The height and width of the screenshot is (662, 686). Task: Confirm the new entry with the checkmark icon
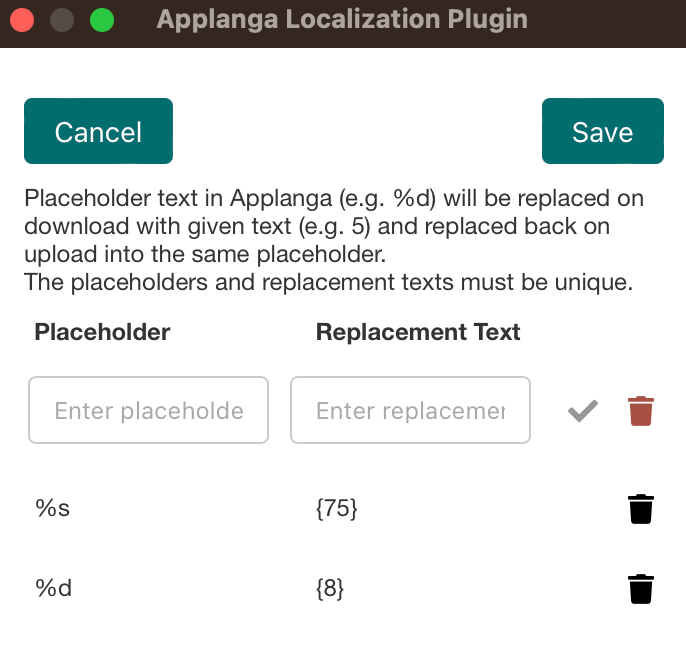[583, 411]
